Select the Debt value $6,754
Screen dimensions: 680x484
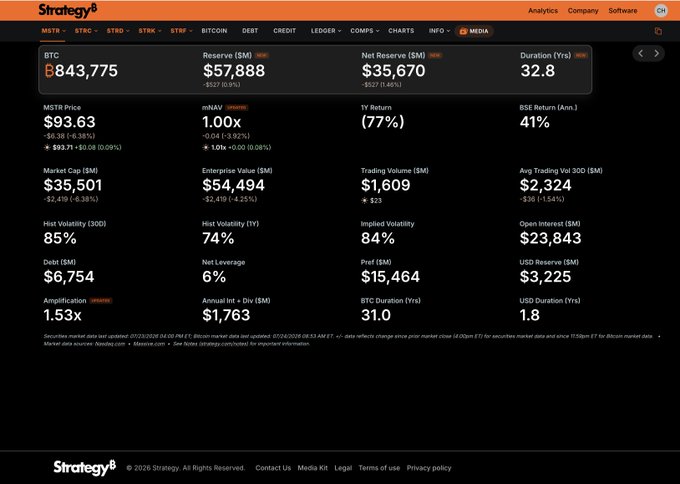tap(69, 277)
